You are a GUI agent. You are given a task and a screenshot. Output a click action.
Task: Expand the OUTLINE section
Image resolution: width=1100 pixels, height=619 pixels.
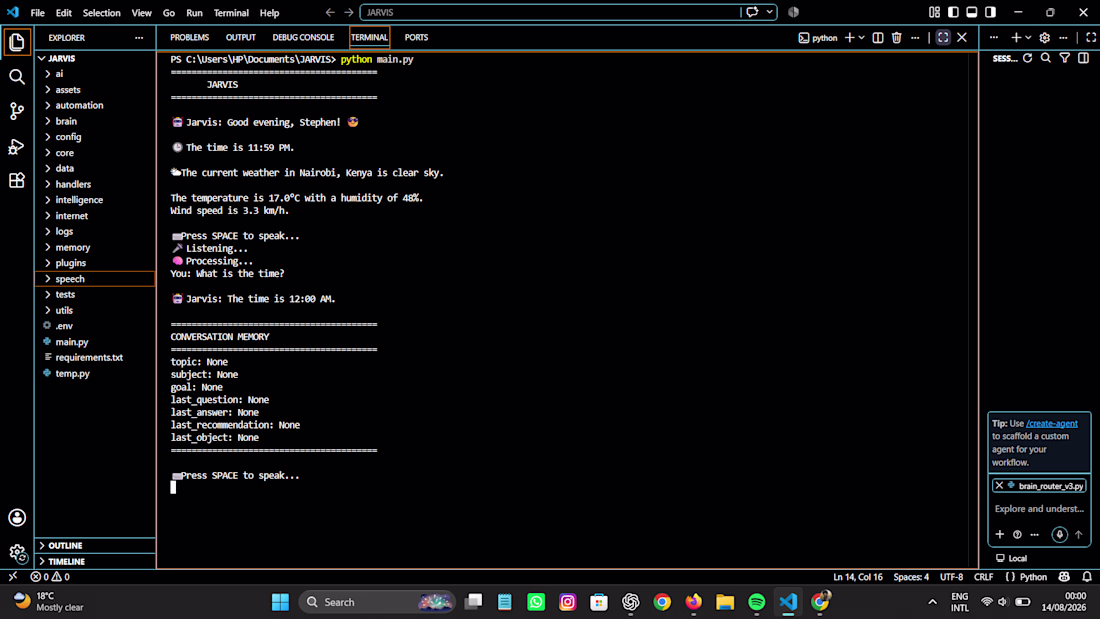pyautogui.click(x=95, y=545)
